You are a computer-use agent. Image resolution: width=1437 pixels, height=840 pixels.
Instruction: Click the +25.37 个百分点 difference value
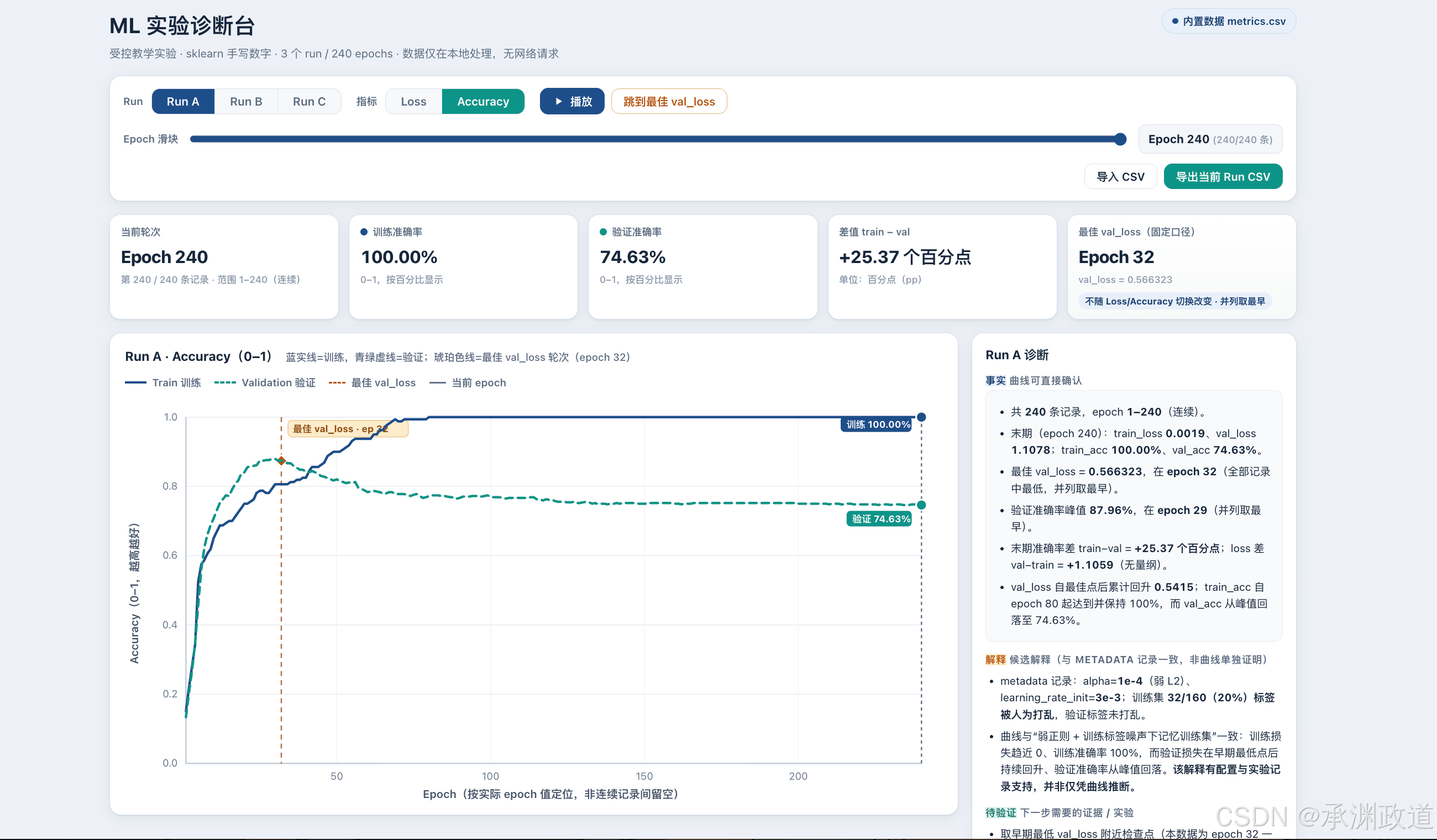click(905, 257)
